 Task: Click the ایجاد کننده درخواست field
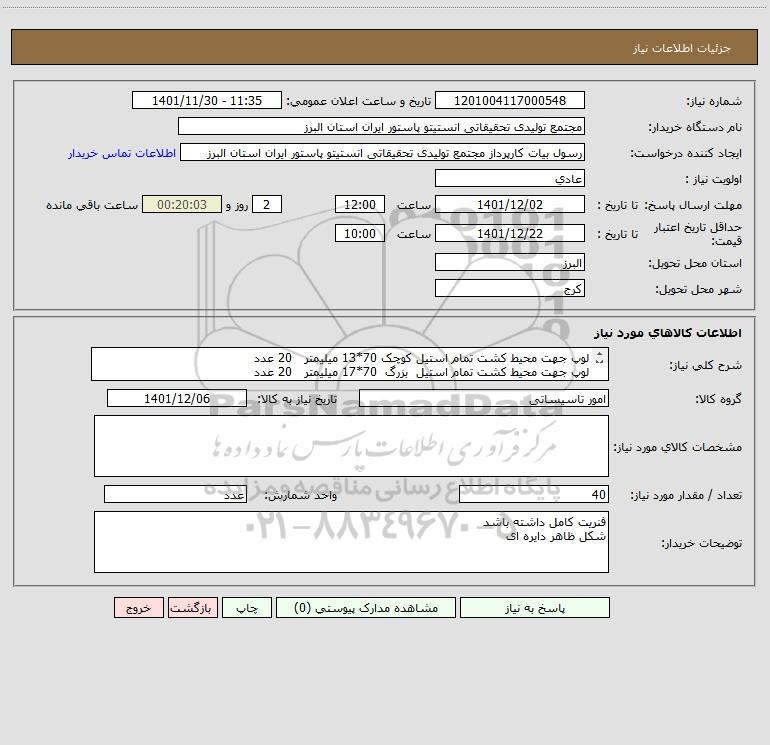[x=383, y=152]
